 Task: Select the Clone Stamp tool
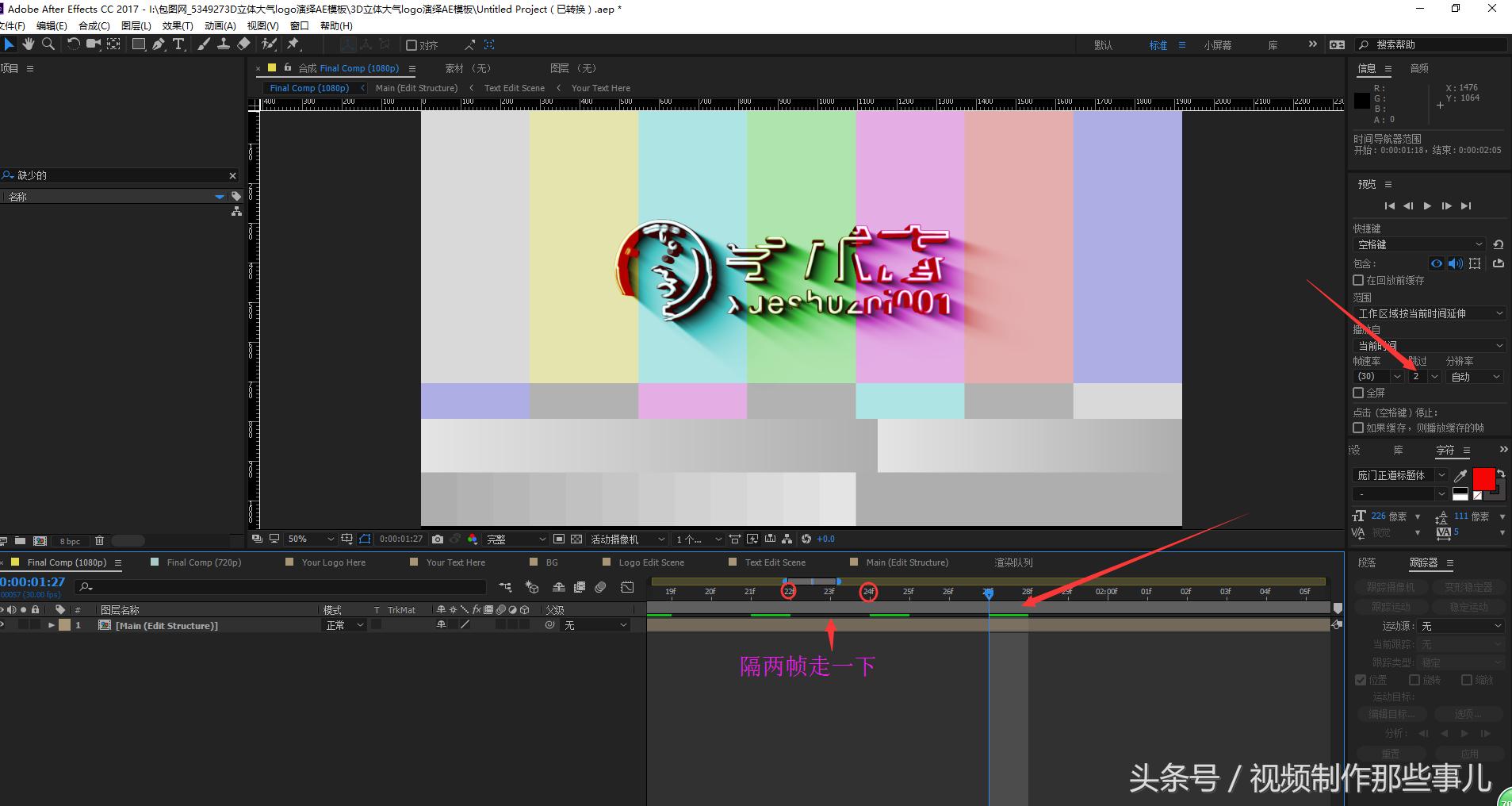click(x=224, y=44)
